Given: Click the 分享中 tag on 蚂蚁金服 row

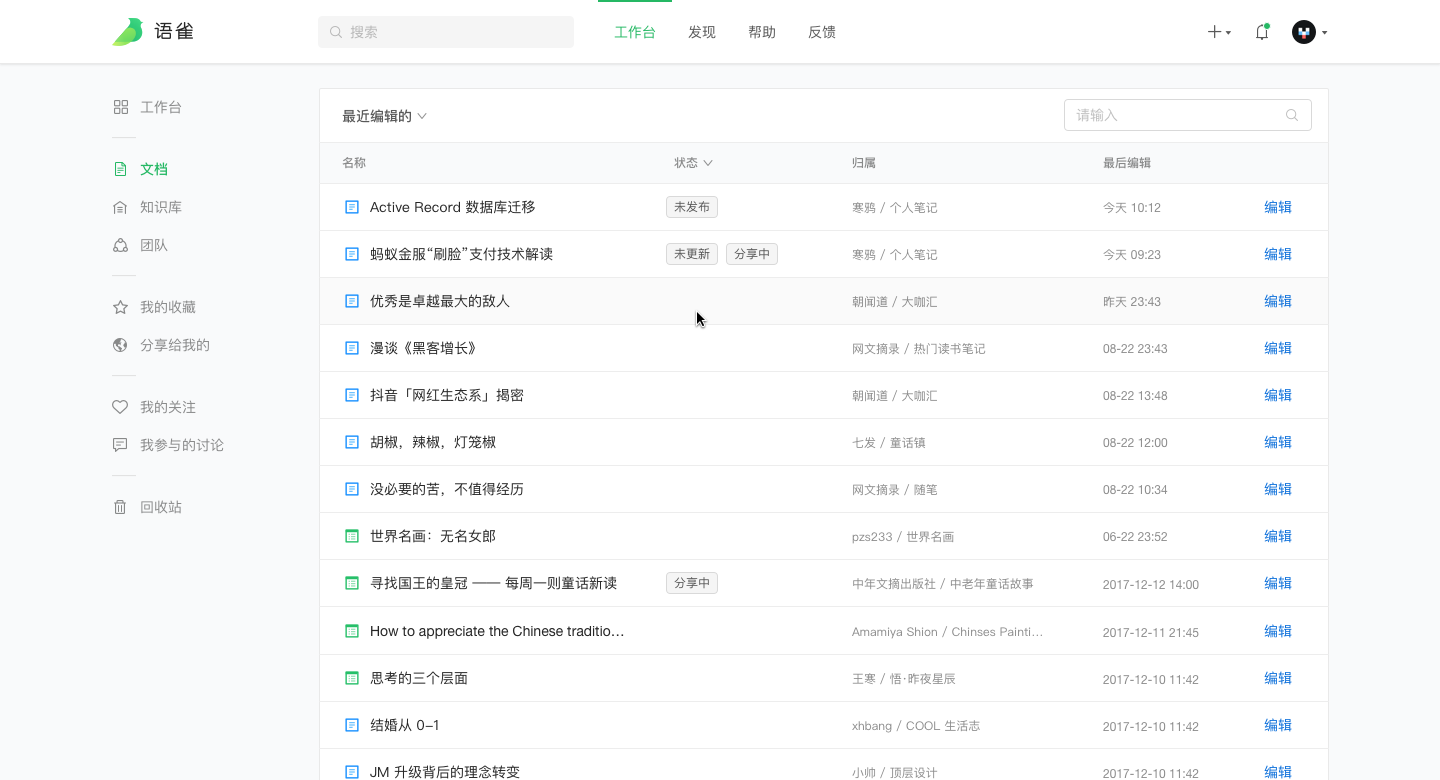Looking at the screenshot, I should coord(752,254).
